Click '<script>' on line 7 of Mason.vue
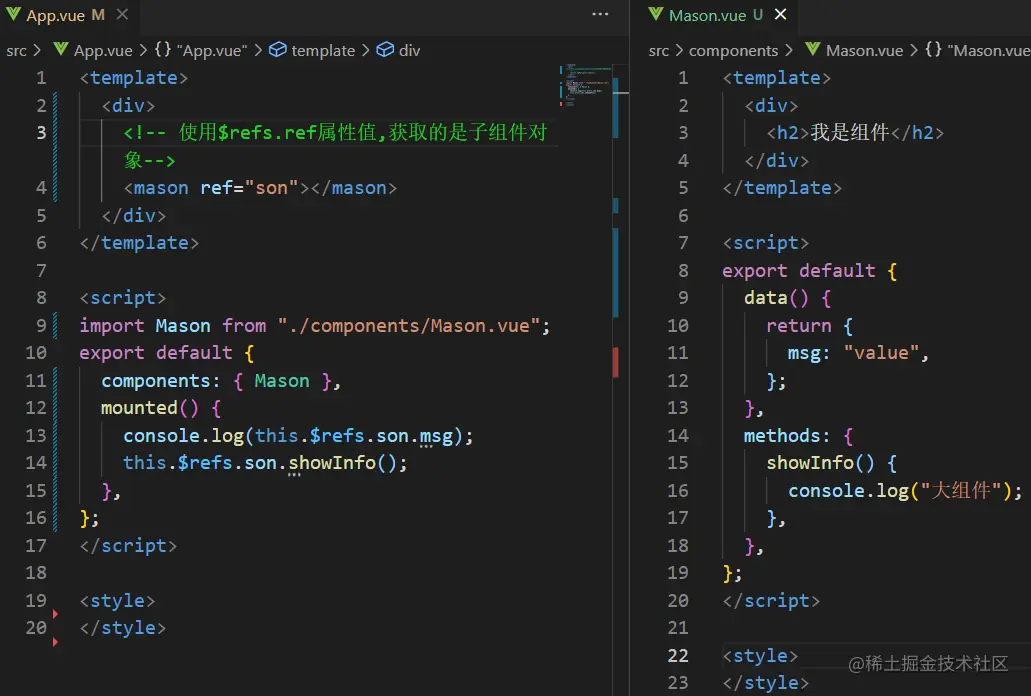The height and width of the screenshot is (696, 1031). click(x=766, y=243)
